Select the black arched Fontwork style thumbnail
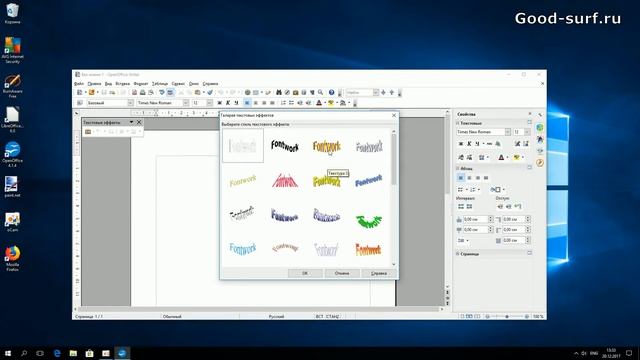 [285, 146]
